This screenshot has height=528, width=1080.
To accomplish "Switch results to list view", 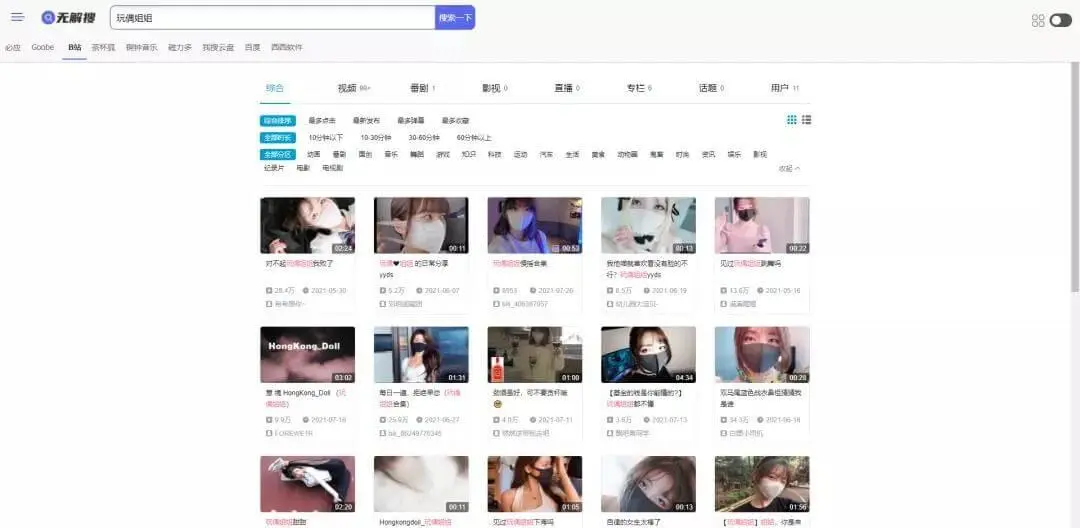I will coord(807,120).
